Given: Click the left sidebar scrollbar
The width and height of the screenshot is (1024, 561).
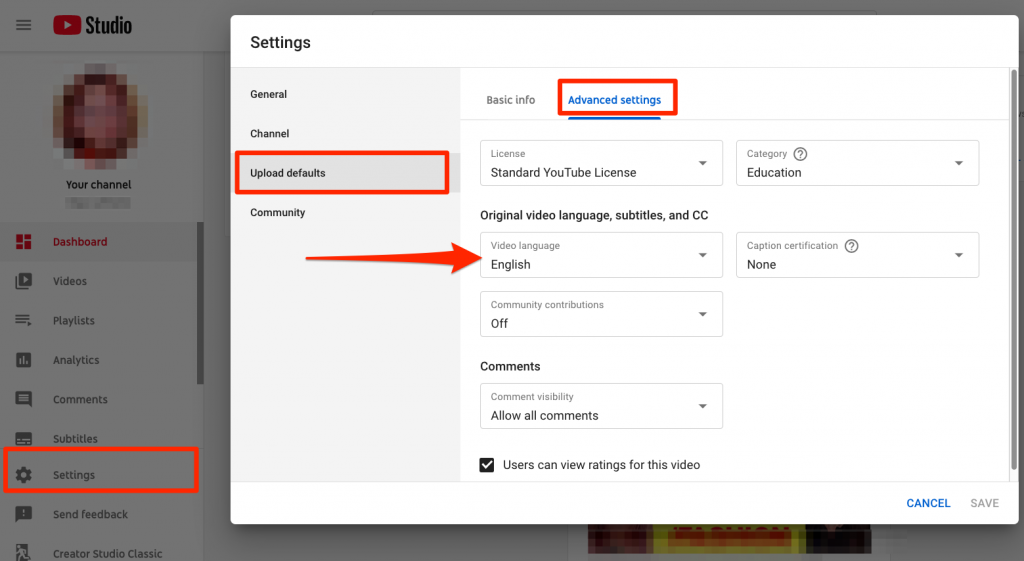Looking at the screenshot, I should pos(200,303).
